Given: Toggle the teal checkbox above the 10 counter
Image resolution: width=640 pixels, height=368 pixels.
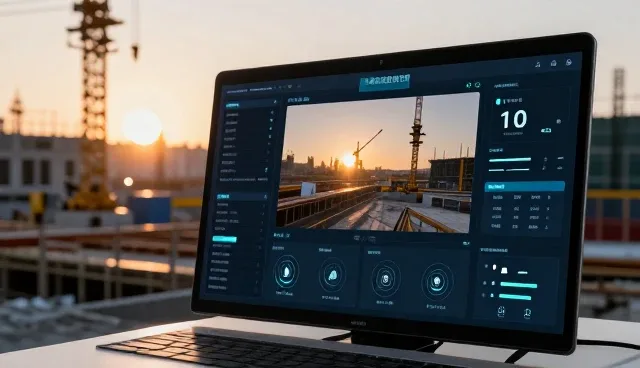Looking at the screenshot, I should pos(498,101).
